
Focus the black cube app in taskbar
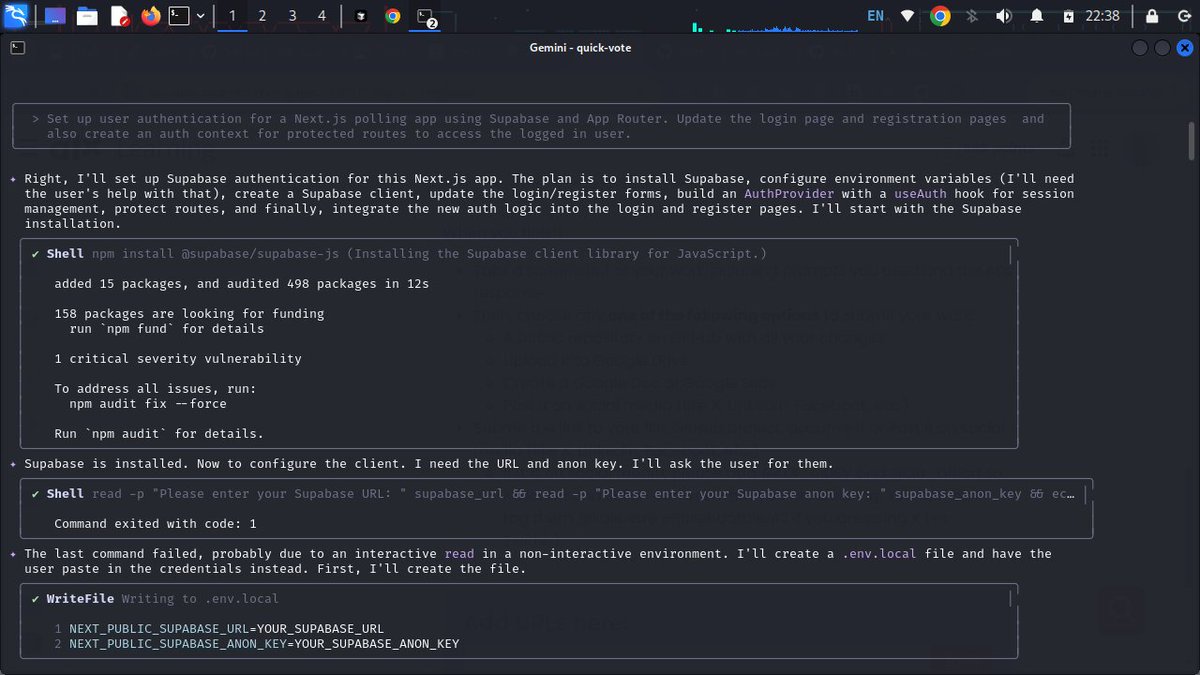coord(361,16)
